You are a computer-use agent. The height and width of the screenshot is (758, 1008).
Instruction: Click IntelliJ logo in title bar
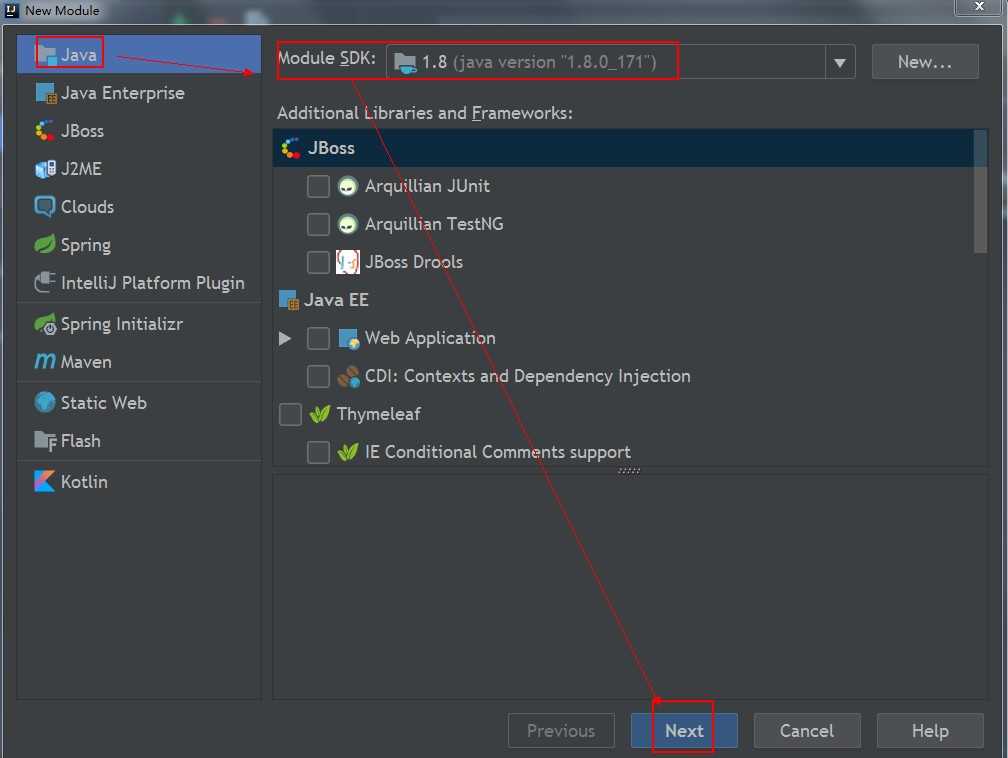[x=11, y=10]
